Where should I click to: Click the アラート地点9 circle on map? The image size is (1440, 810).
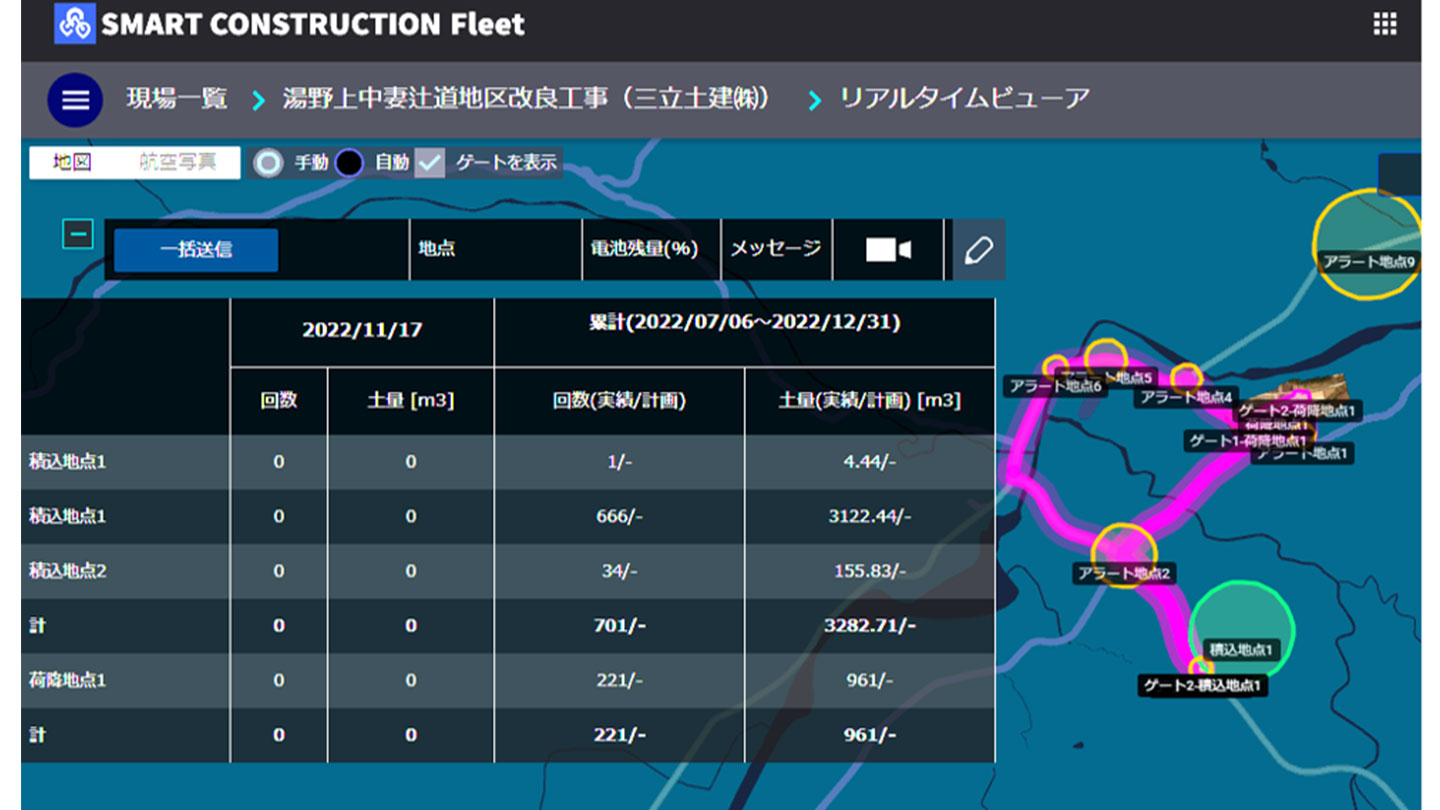click(1367, 244)
